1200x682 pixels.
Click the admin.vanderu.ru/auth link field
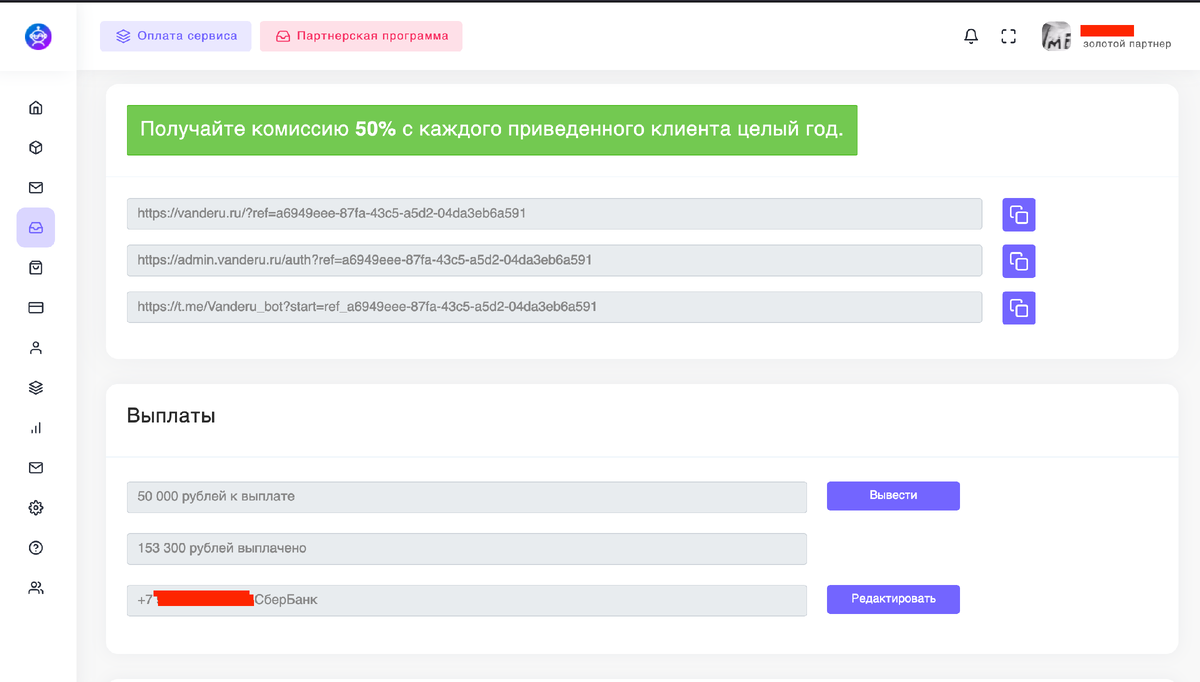pos(555,260)
